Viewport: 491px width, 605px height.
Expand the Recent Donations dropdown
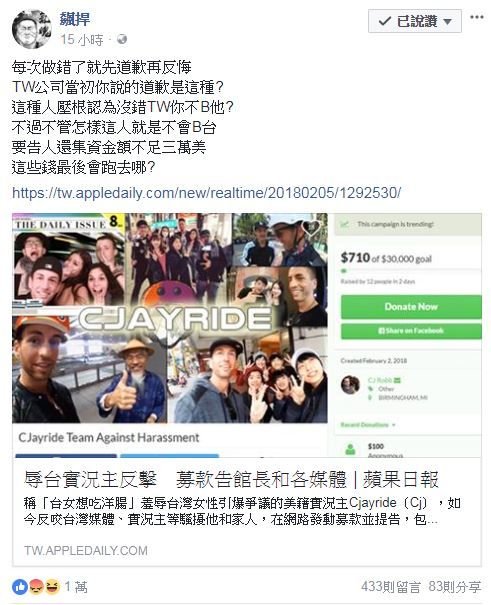(x=368, y=425)
